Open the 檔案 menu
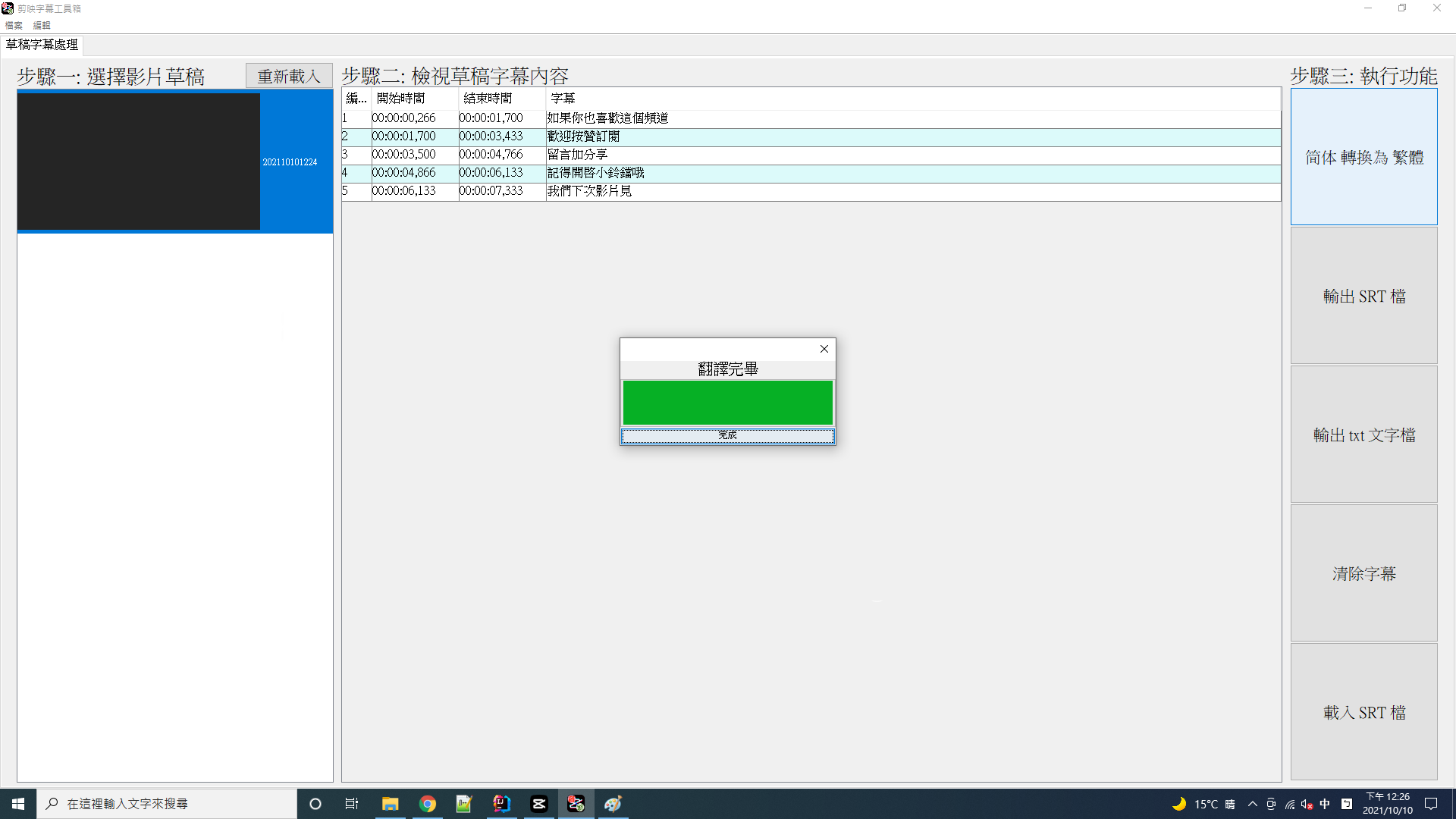The image size is (1456, 819). pyautogui.click(x=14, y=25)
